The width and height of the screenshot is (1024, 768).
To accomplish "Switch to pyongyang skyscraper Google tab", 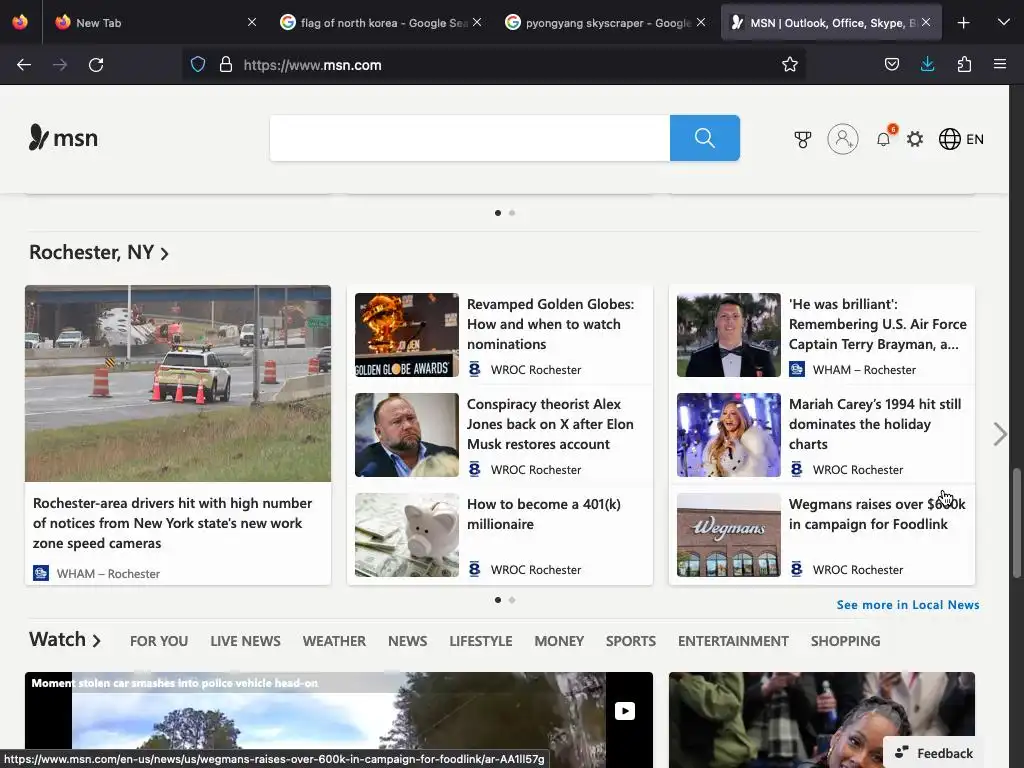I will click(x=607, y=23).
